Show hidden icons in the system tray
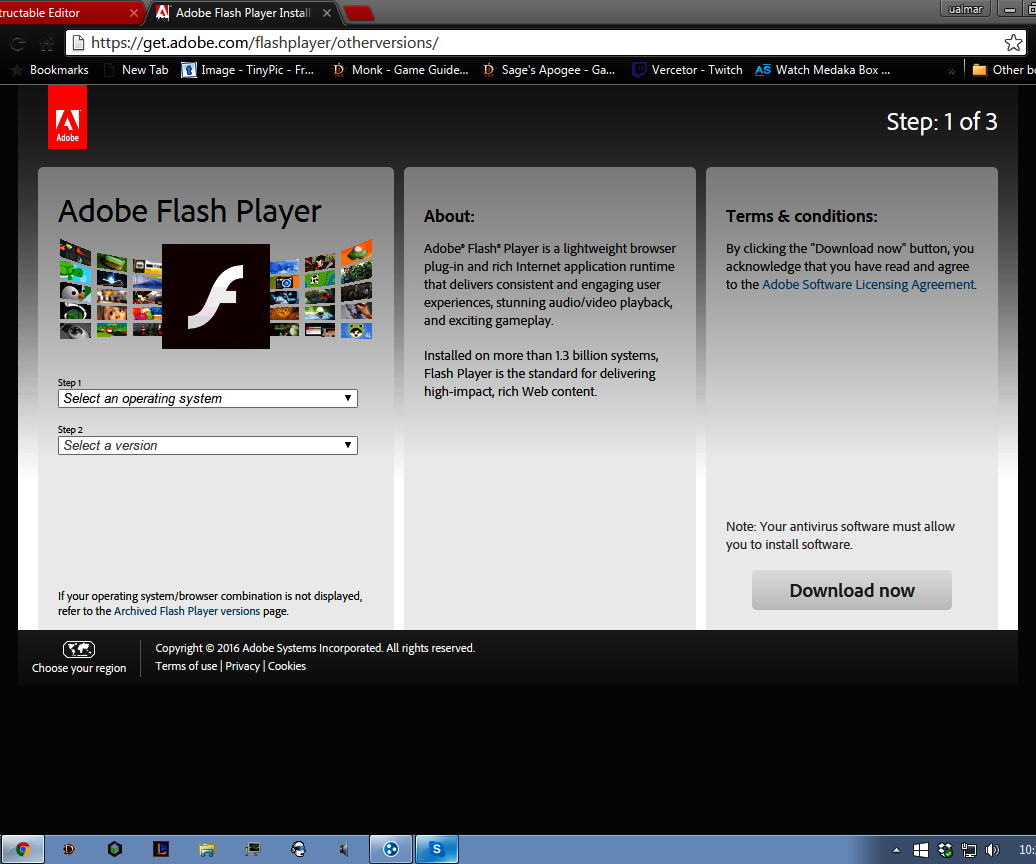This screenshot has width=1036, height=864. pos(895,848)
